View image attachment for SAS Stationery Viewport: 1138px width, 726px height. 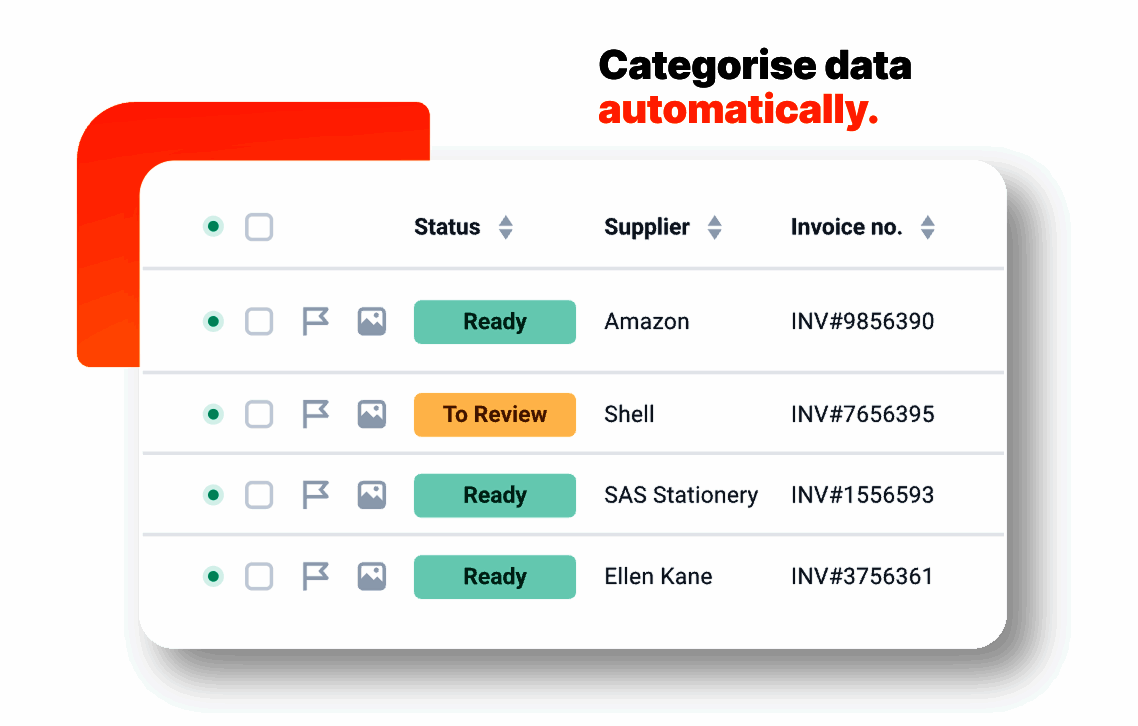point(372,494)
